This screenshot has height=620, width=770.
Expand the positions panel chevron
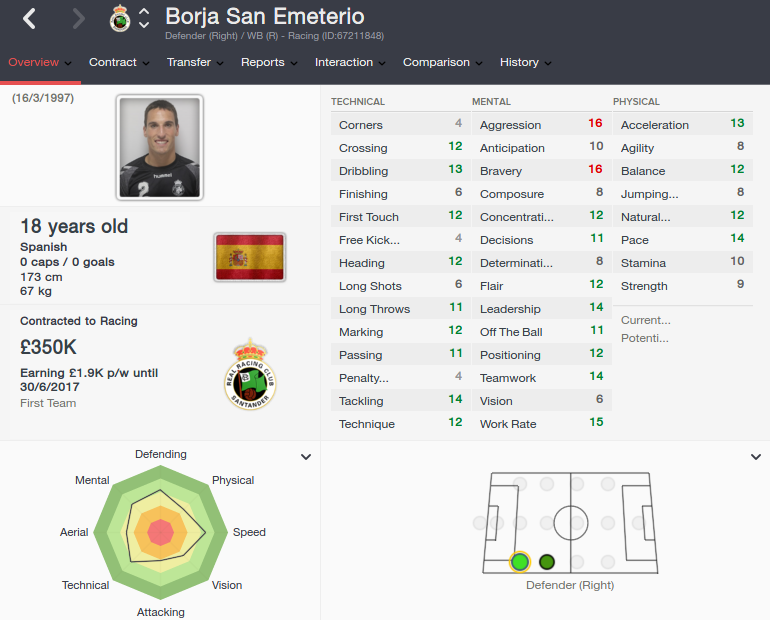(756, 457)
